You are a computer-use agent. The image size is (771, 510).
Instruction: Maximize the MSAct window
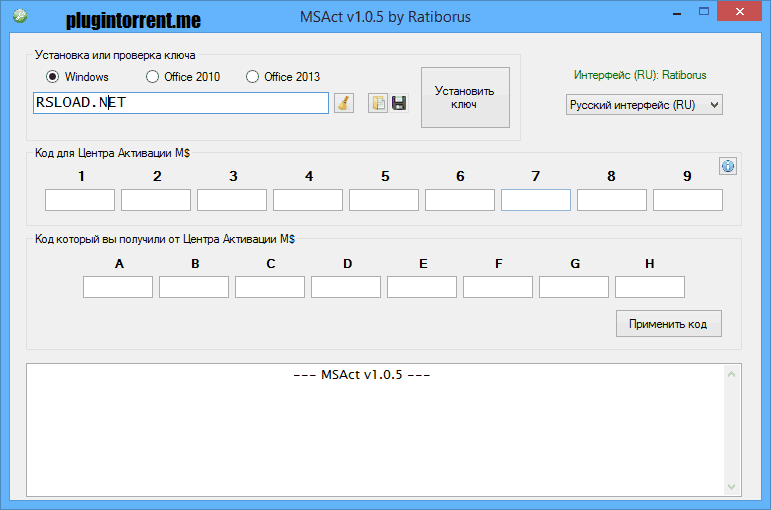click(x=704, y=12)
